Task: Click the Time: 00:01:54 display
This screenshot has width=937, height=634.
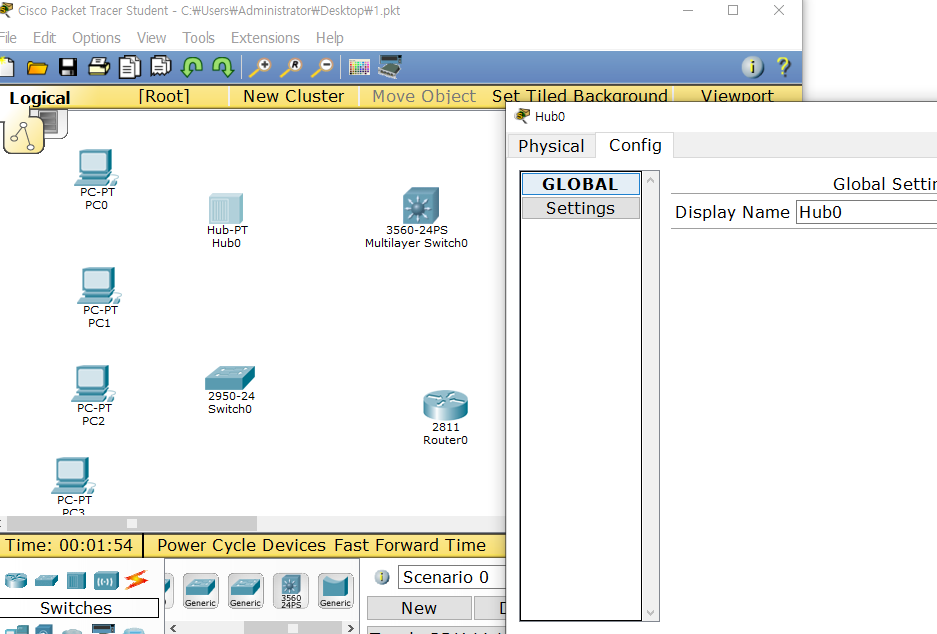Action: 69,545
